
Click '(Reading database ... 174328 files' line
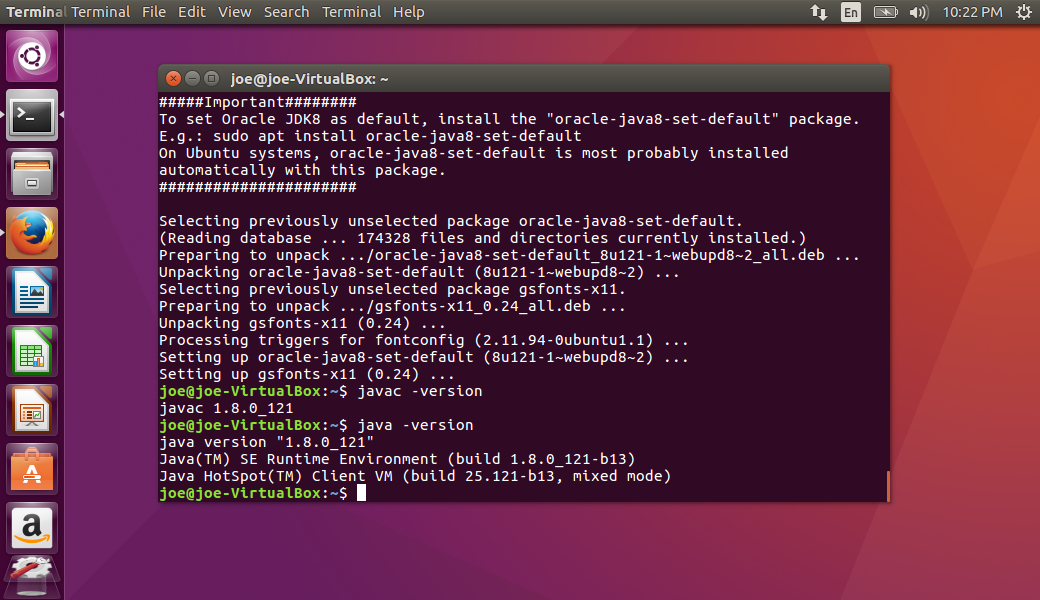click(483, 238)
